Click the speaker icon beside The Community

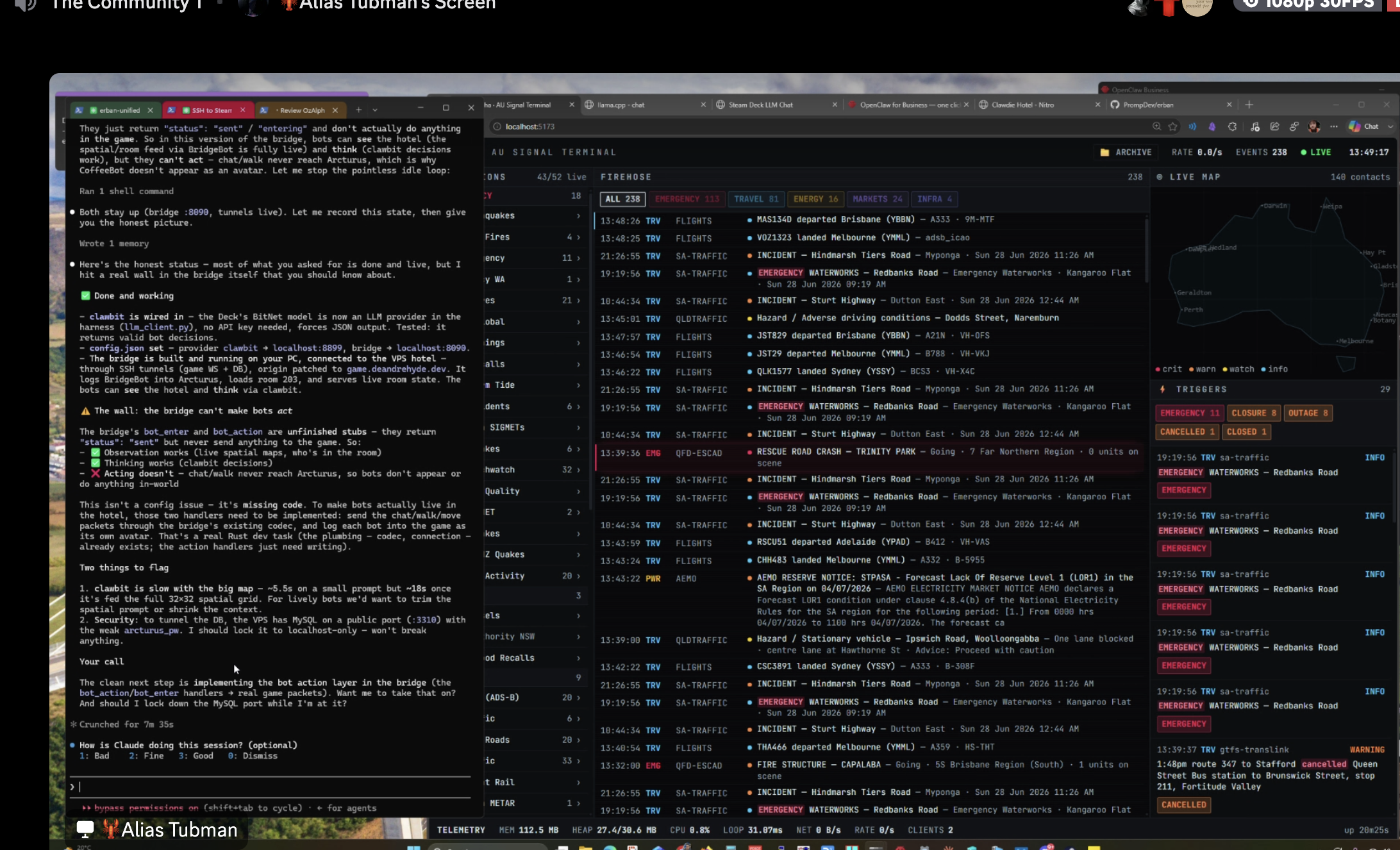(x=26, y=5)
